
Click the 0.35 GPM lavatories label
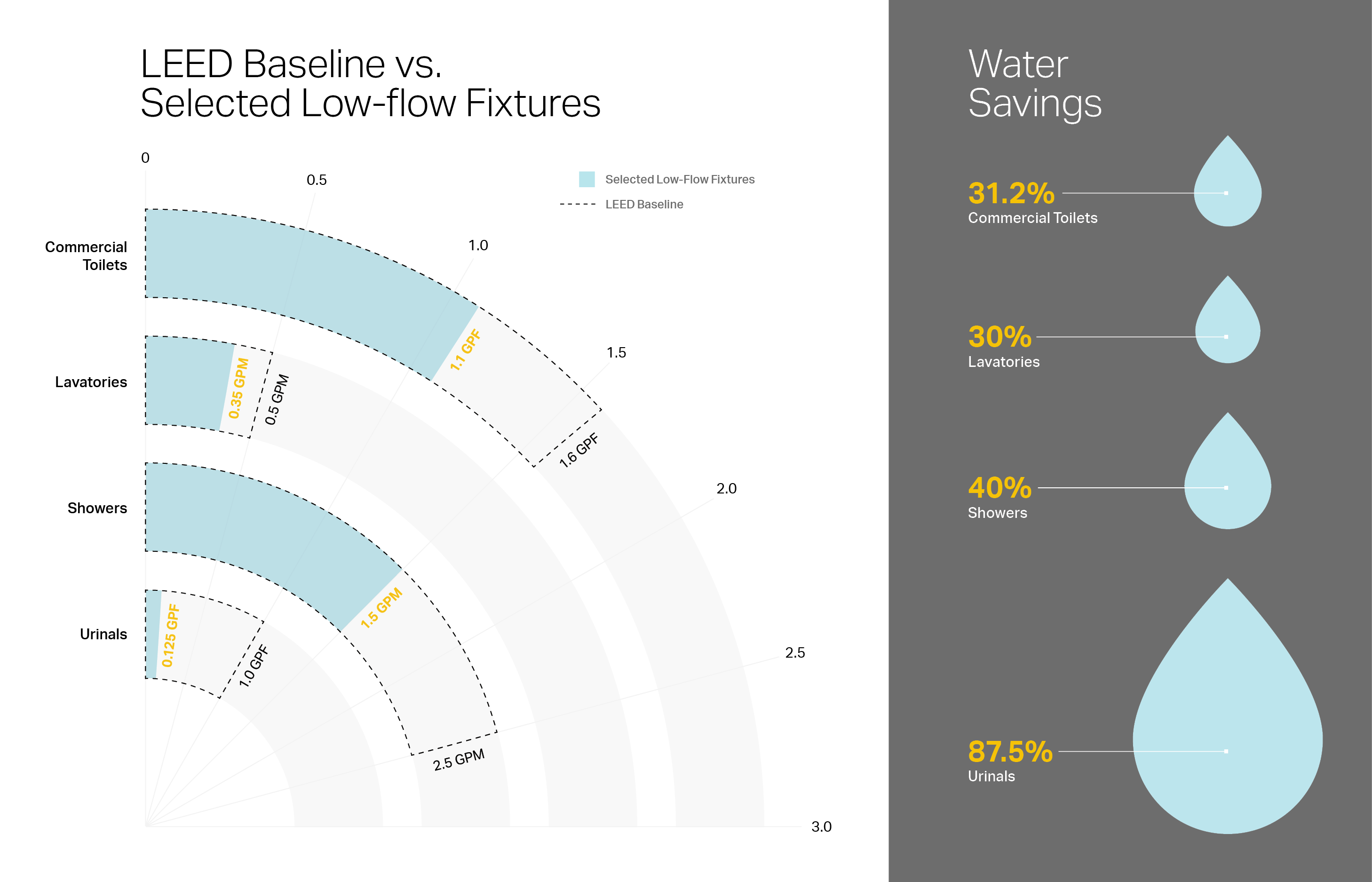(x=238, y=388)
